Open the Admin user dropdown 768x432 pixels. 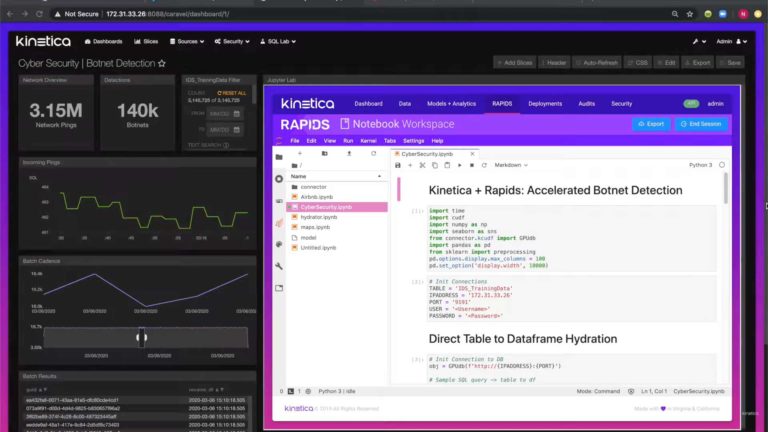(x=729, y=41)
